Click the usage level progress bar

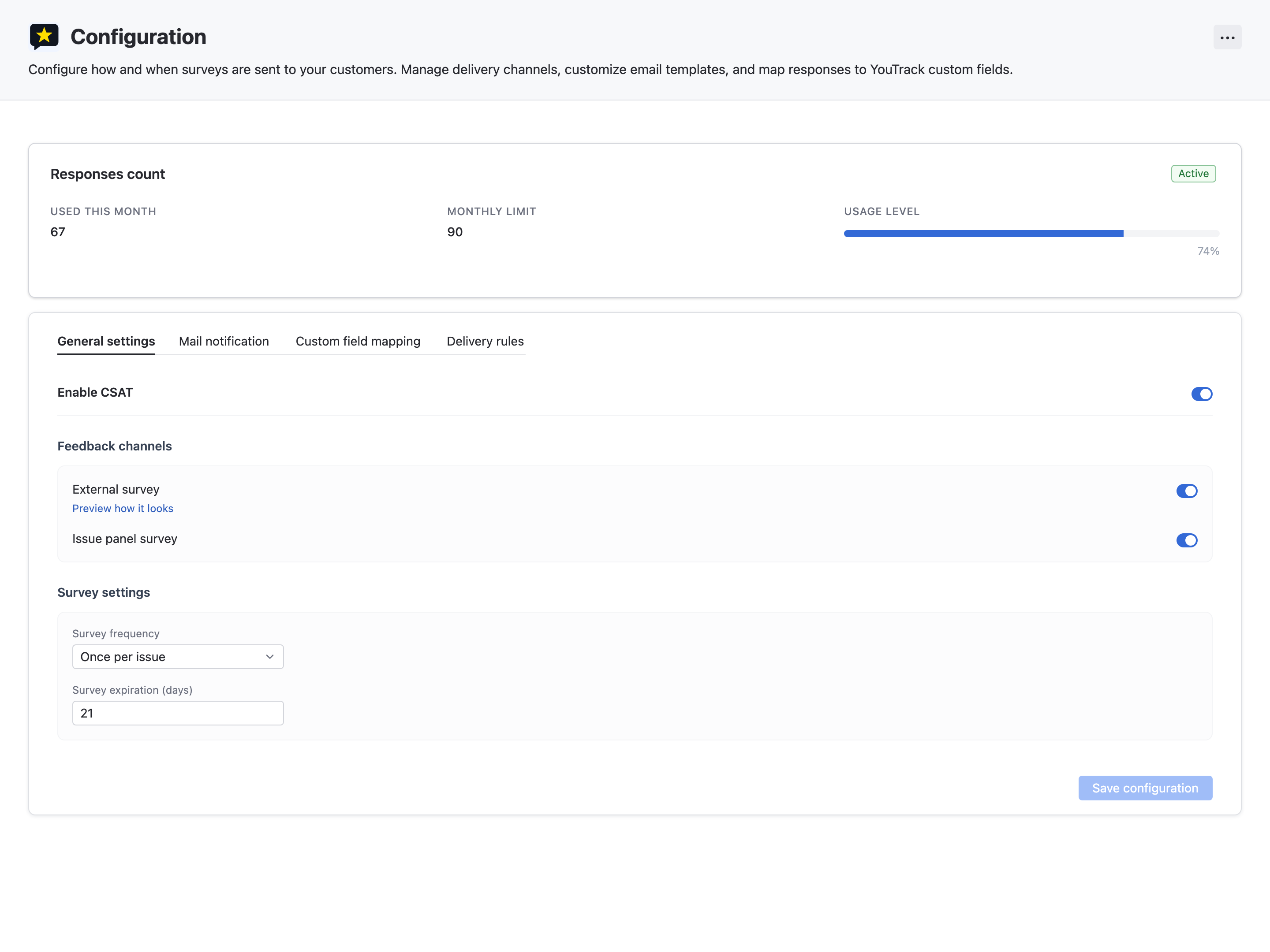[x=1031, y=234]
